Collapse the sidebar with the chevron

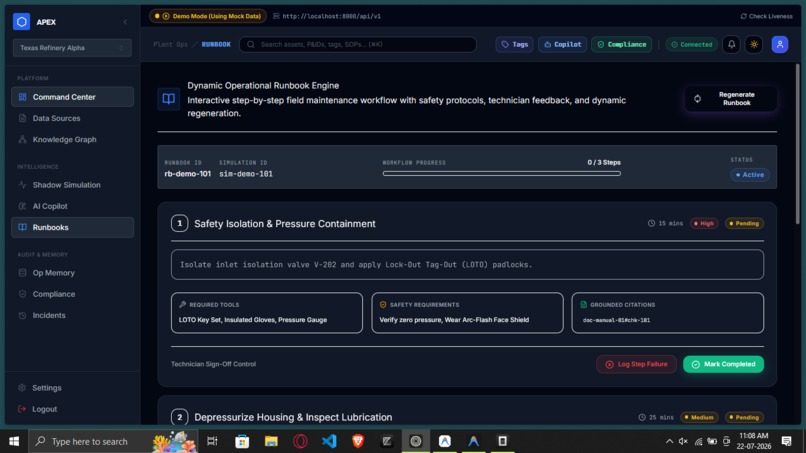click(125, 22)
